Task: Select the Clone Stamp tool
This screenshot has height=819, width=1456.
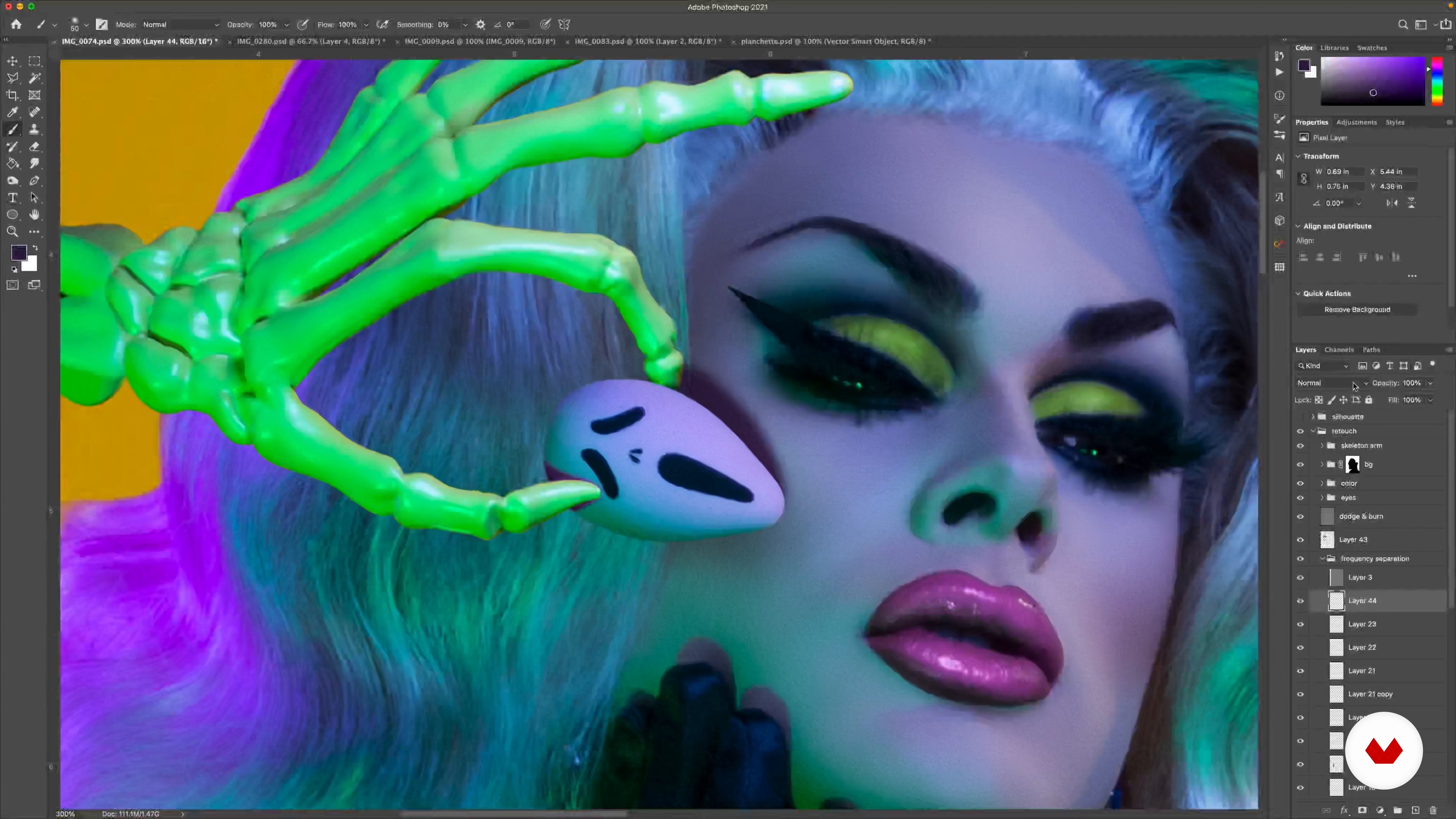Action: (35, 129)
